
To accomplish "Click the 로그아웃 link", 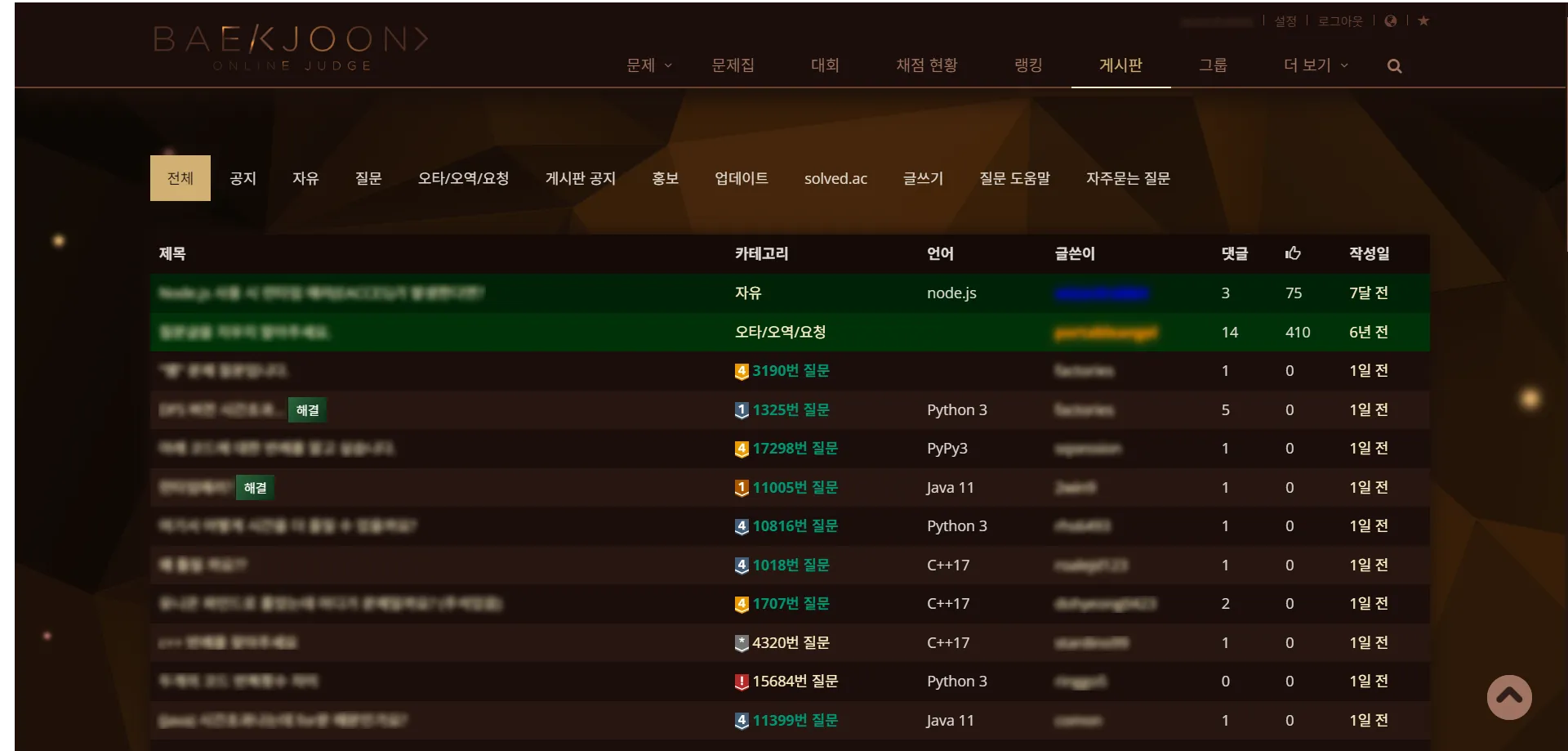I will [x=1339, y=21].
